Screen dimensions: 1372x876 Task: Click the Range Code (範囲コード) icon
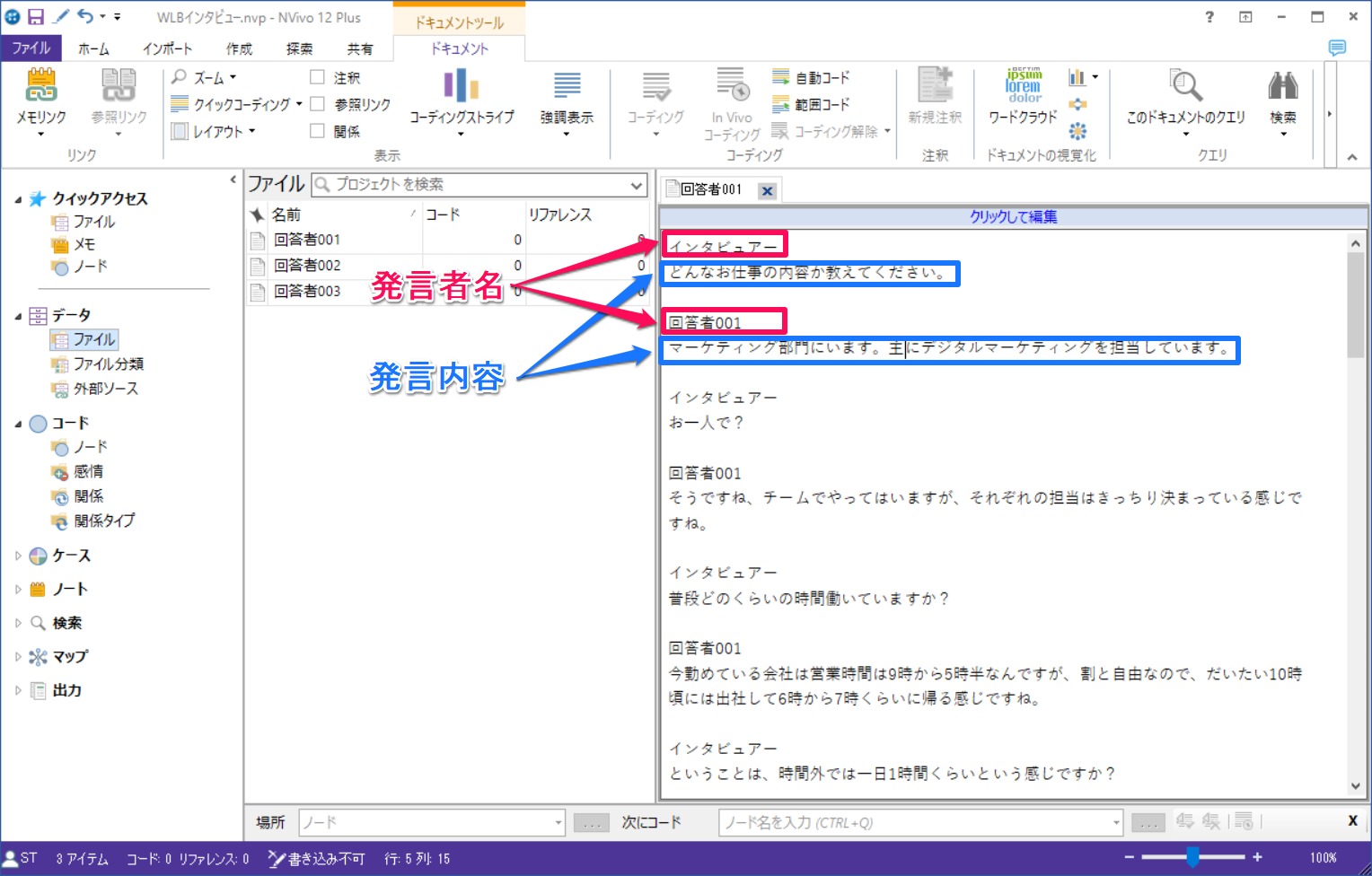point(781,105)
